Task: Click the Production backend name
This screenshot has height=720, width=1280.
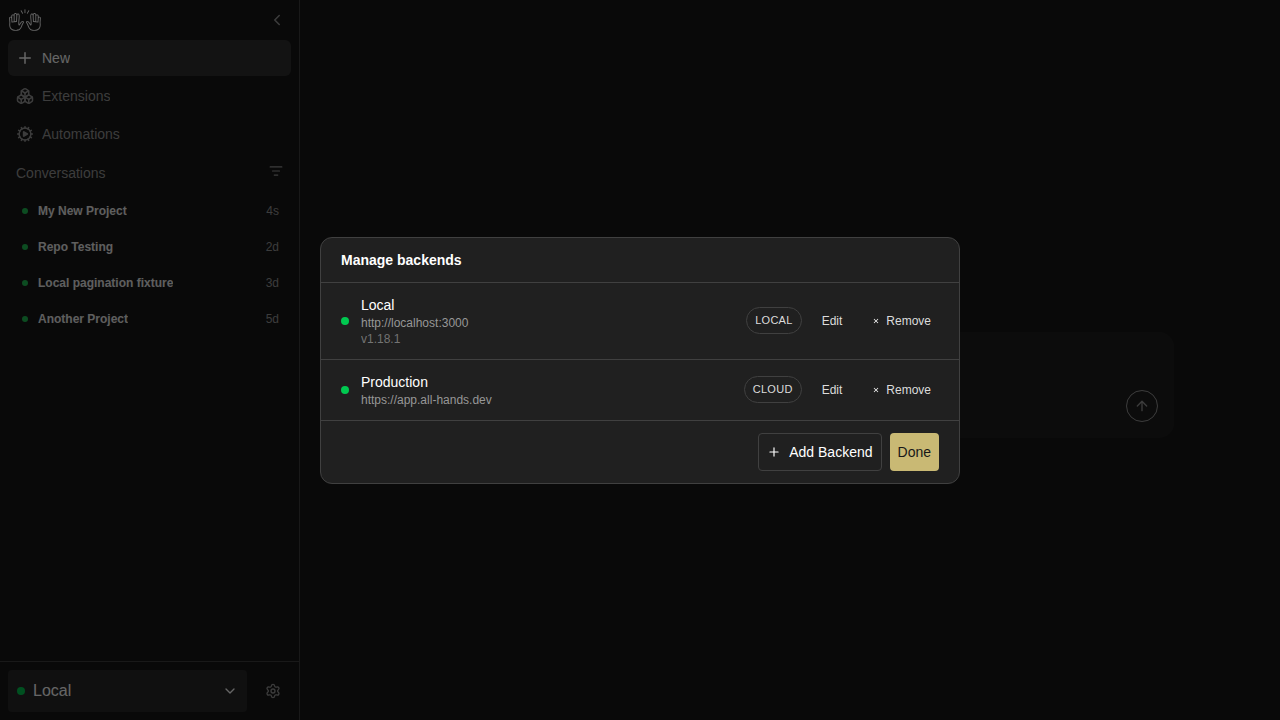Action: coord(394,382)
